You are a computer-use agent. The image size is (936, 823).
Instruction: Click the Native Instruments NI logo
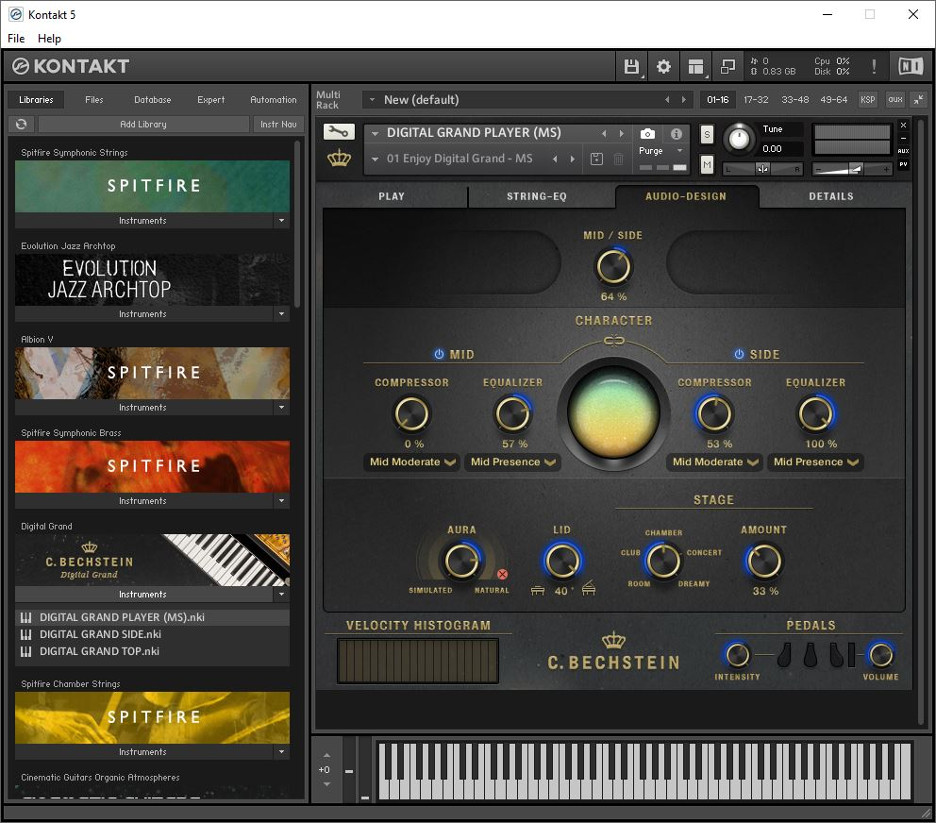[911, 66]
